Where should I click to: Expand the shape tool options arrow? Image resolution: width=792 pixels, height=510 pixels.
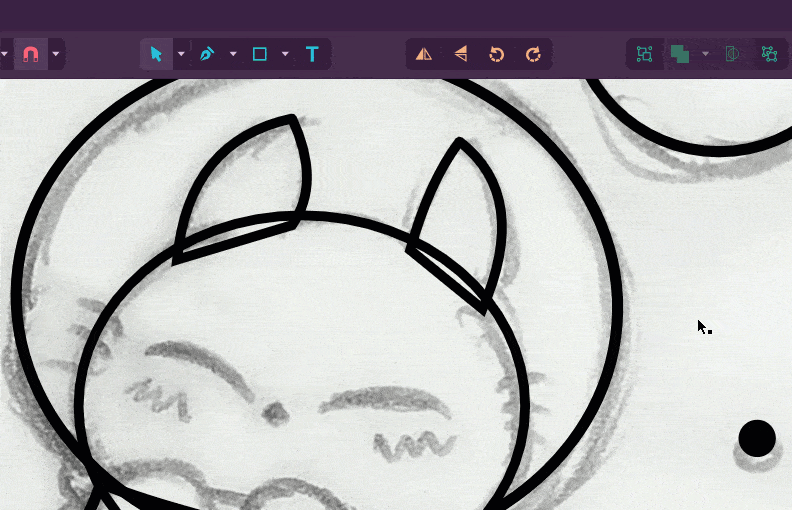click(285, 54)
